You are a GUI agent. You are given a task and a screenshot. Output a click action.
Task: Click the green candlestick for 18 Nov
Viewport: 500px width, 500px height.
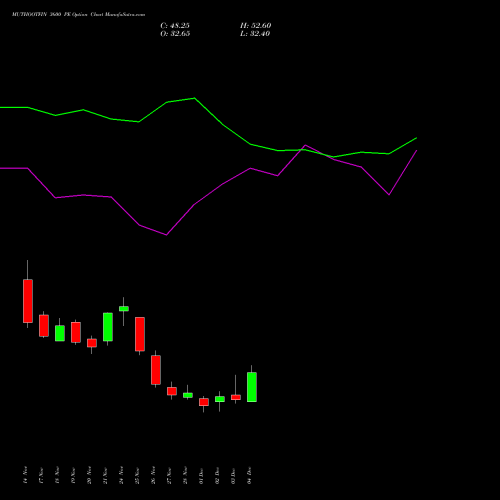tap(60, 333)
